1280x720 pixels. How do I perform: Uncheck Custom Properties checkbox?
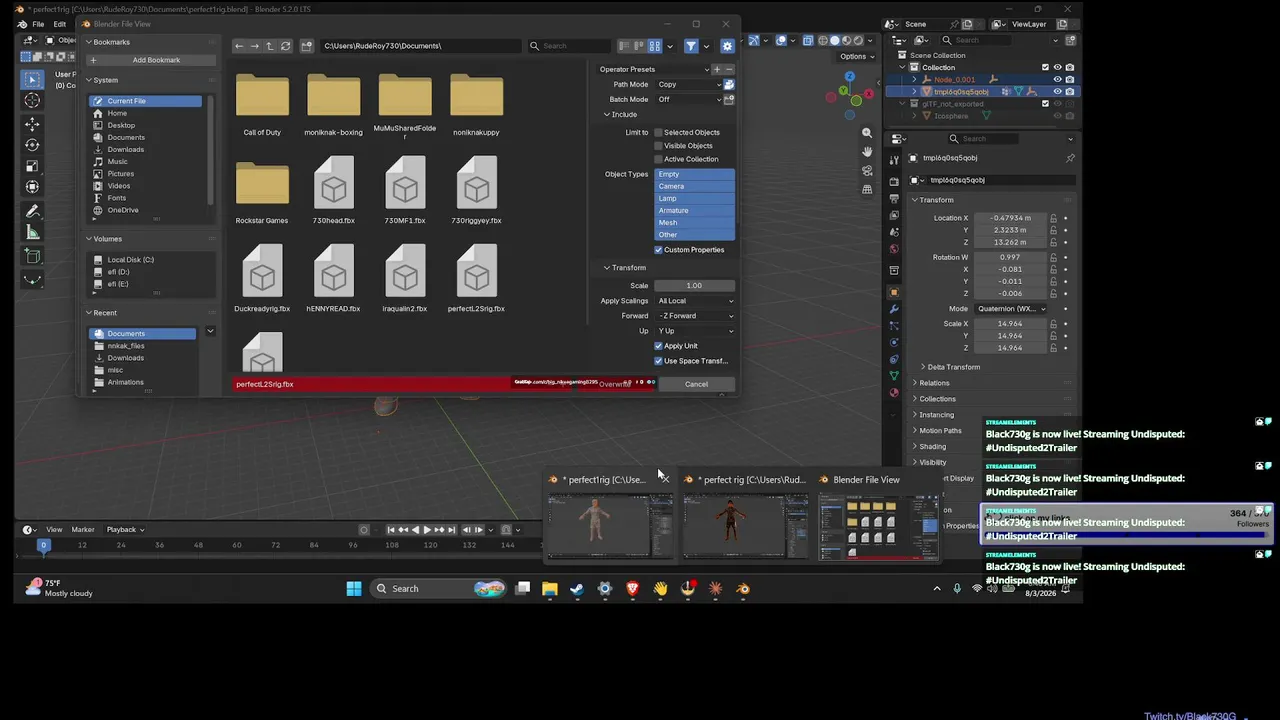tap(658, 250)
